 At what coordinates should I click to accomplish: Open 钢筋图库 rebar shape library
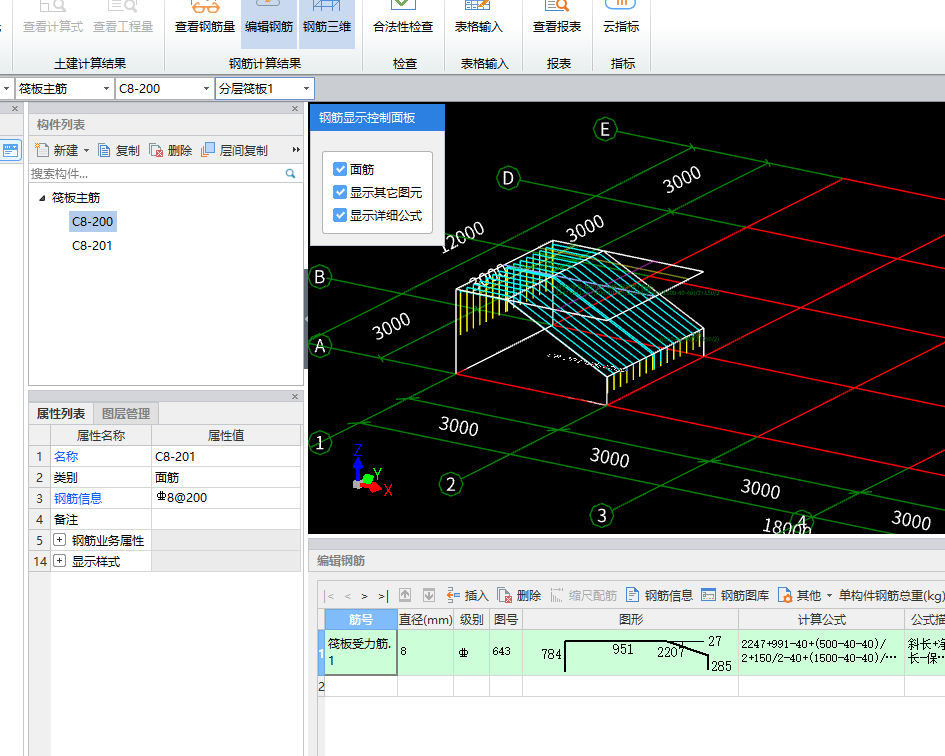click(x=735, y=596)
